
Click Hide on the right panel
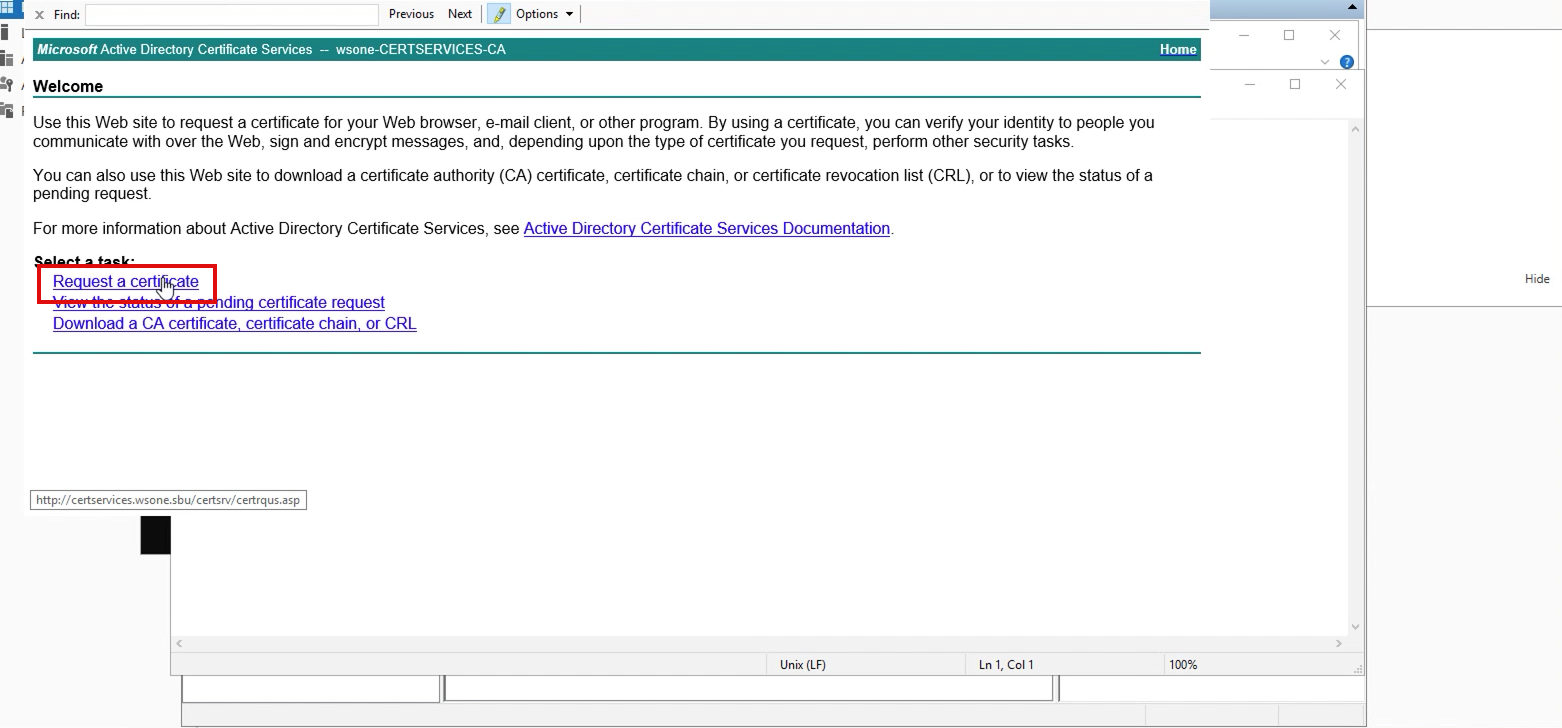pos(1536,279)
